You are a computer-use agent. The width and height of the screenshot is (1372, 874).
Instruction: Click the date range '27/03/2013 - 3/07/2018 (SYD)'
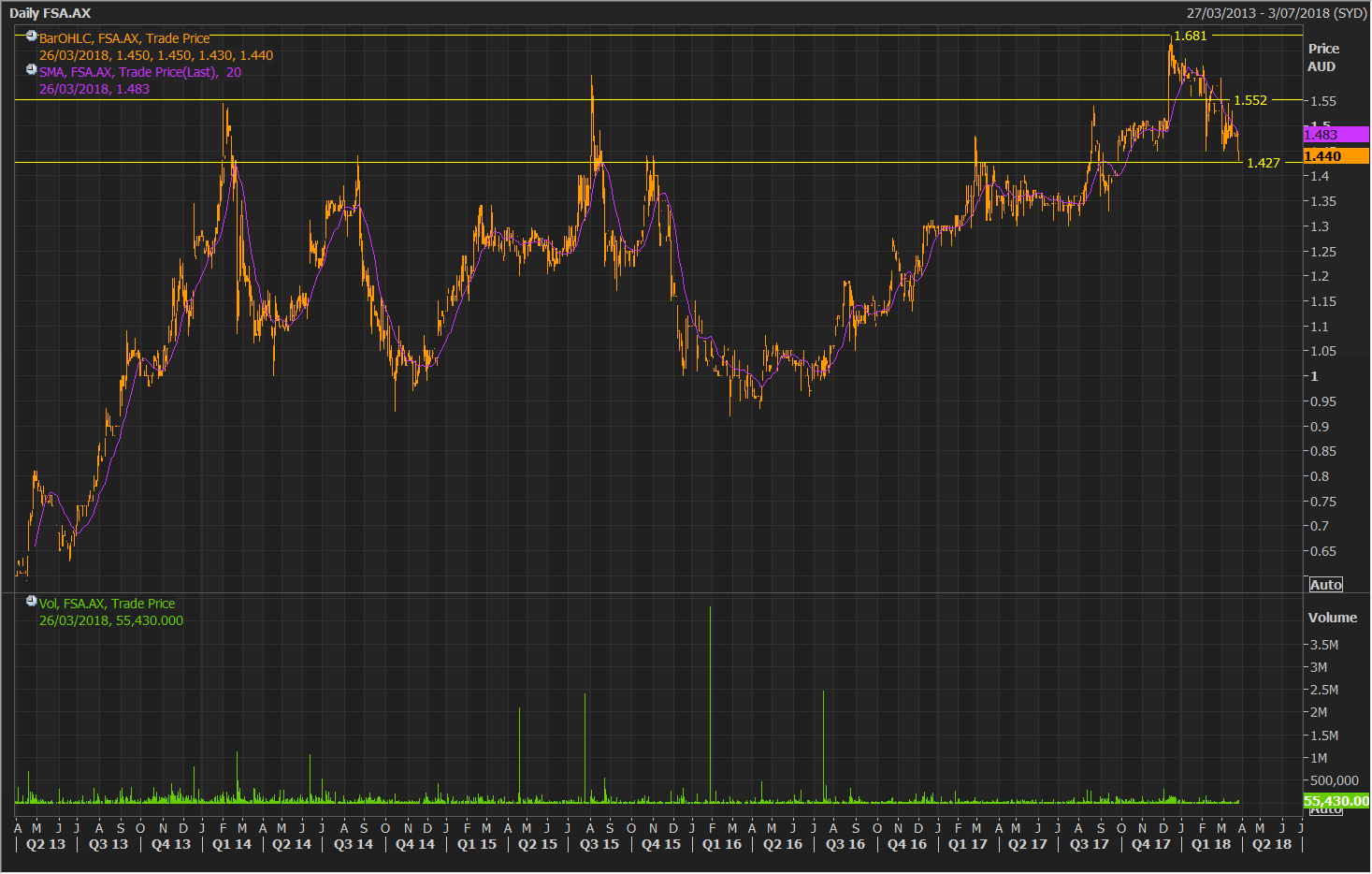click(x=1277, y=13)
